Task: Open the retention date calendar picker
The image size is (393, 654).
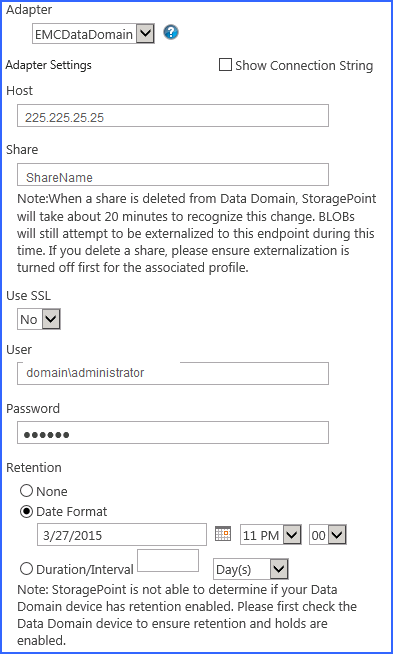Action: click(223, 534)
